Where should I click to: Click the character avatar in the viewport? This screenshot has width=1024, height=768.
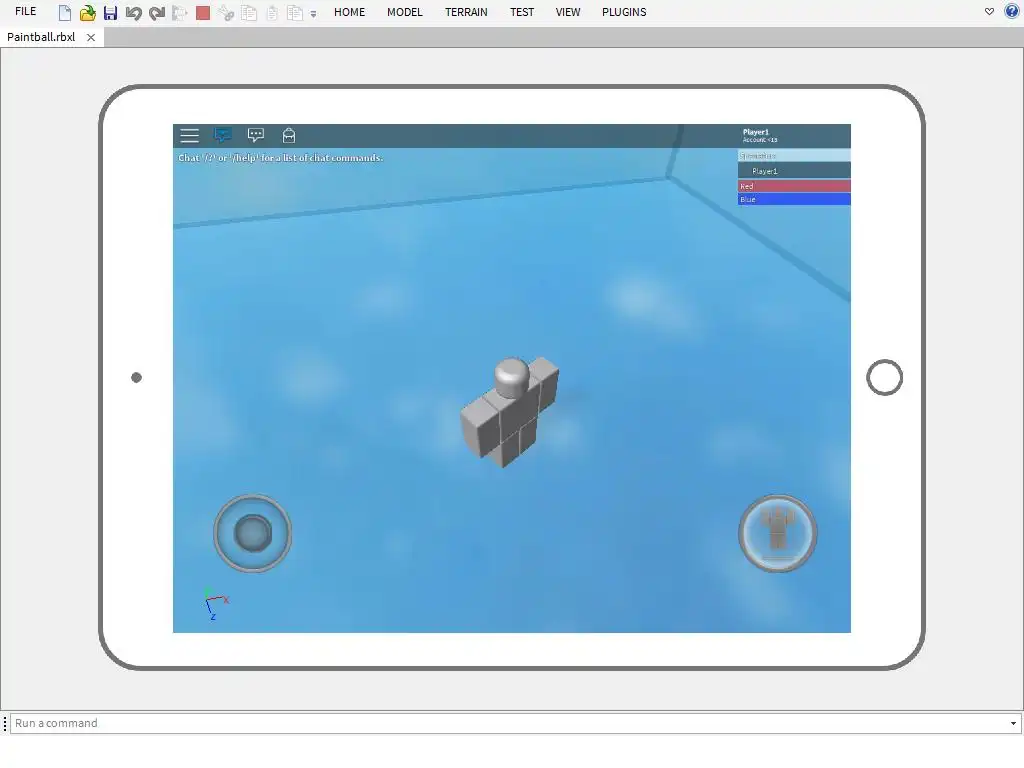coord(510,411)
